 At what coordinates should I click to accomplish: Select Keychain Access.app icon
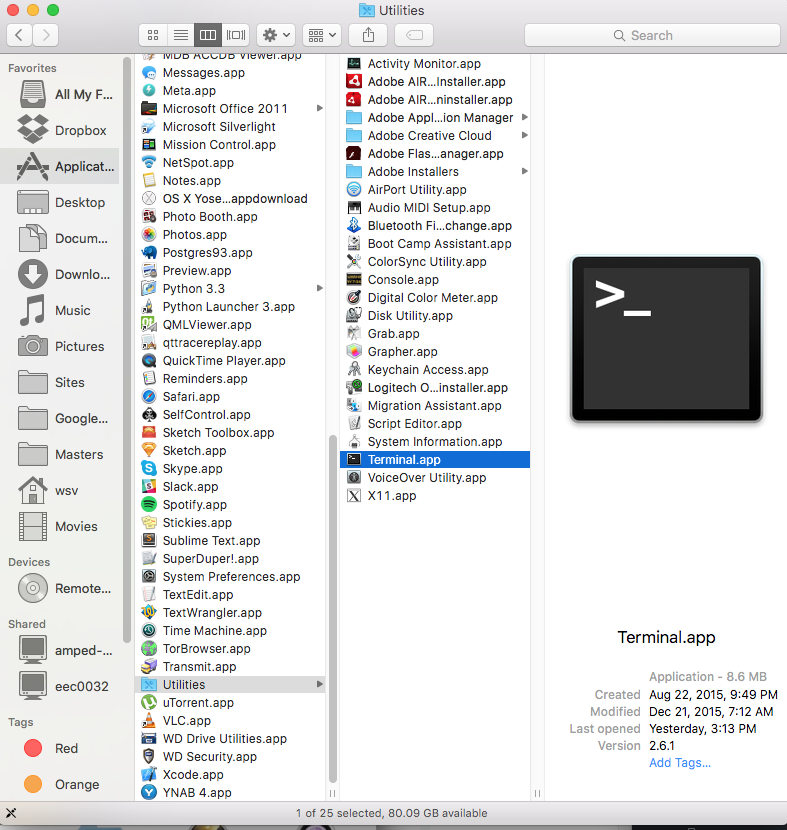click(x=354, y=369)
